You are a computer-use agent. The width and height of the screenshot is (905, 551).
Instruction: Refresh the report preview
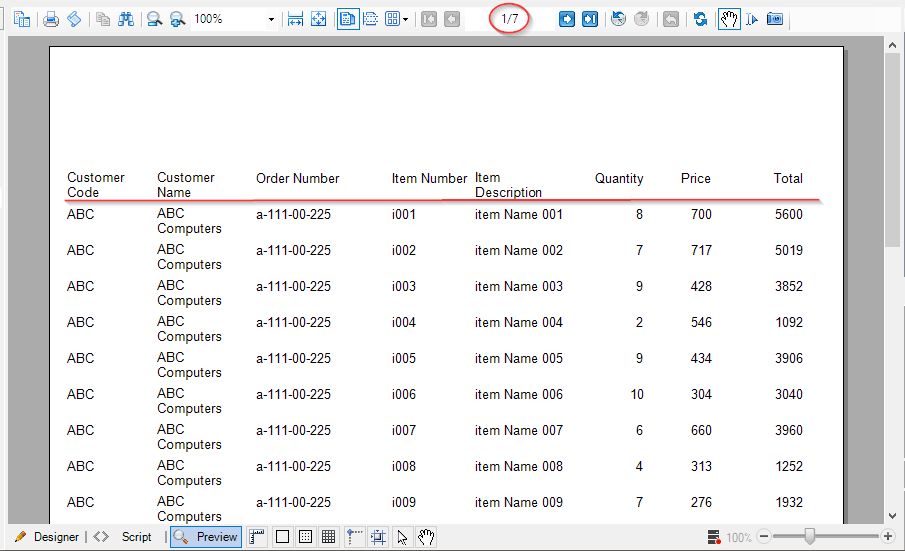(700, 20)
